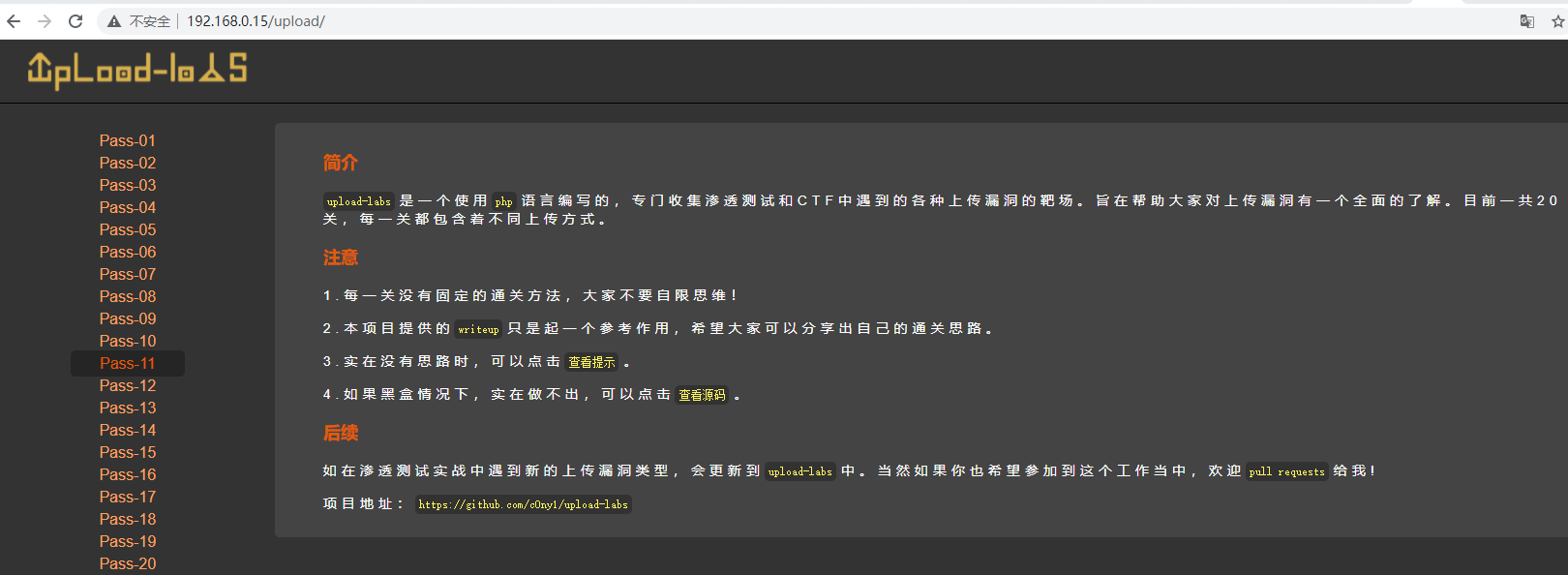
Task: Open Pass-15 from the sidebar
Action: coord(127,452)
